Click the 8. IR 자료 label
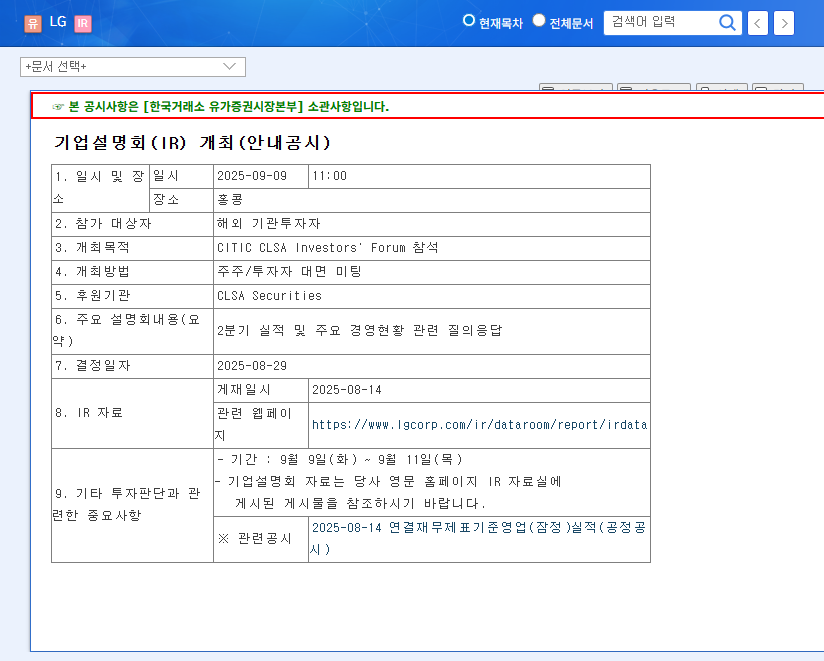The width and height of the screenshot is (824, 661). coord(88,413)
